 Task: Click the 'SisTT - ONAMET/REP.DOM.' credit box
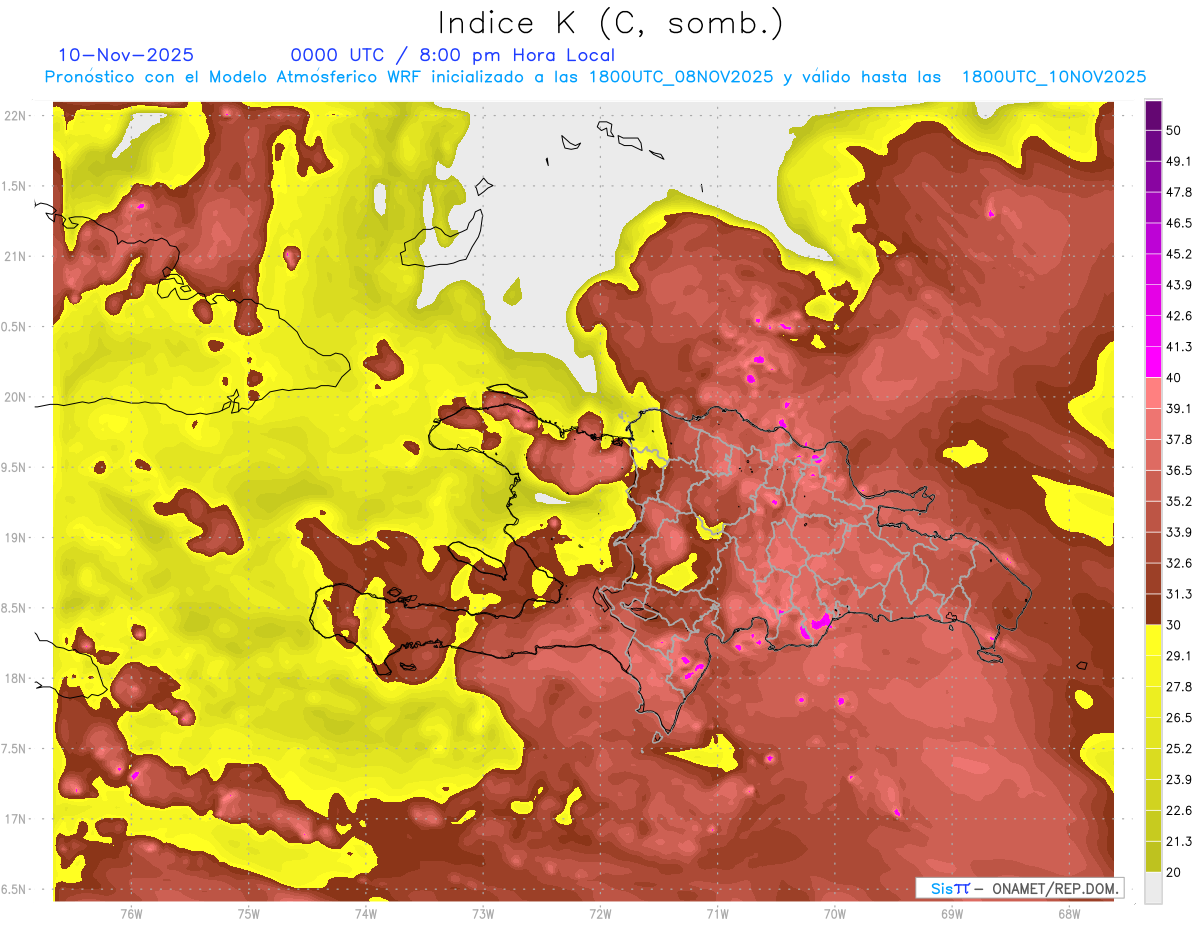[x=1020, y=888]
